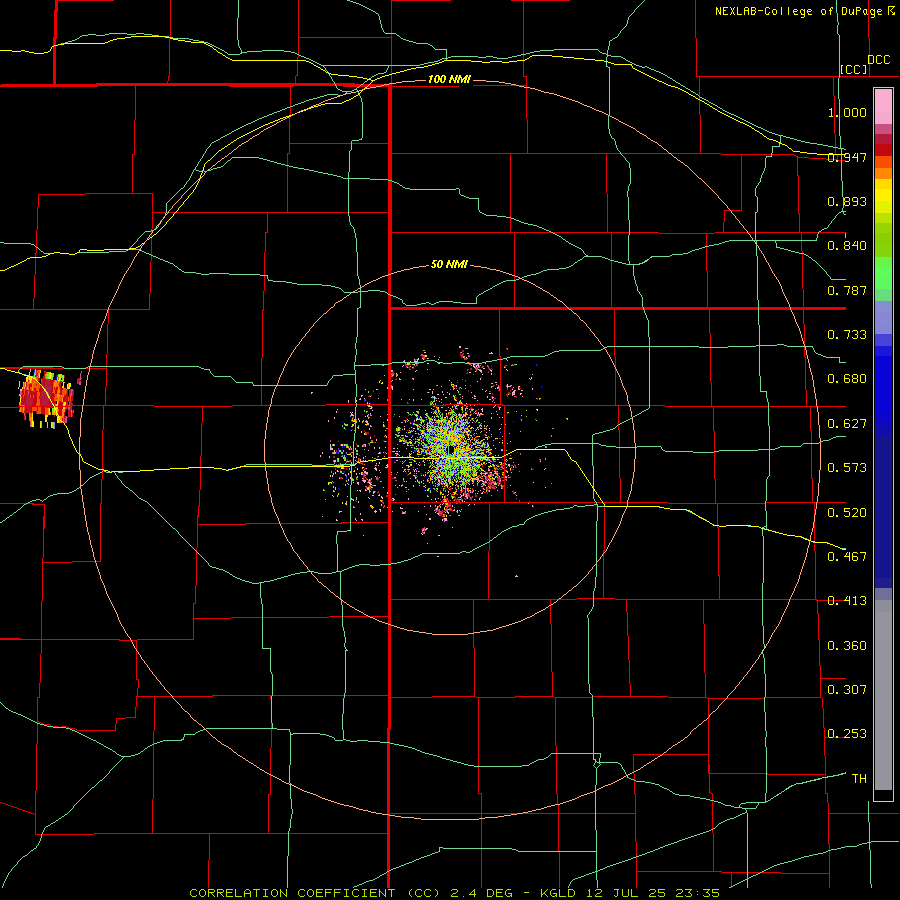This screenshot has width=900, height=900.
Task: Click the 100 NMI range ring label
Action: [x=449, y=79]
